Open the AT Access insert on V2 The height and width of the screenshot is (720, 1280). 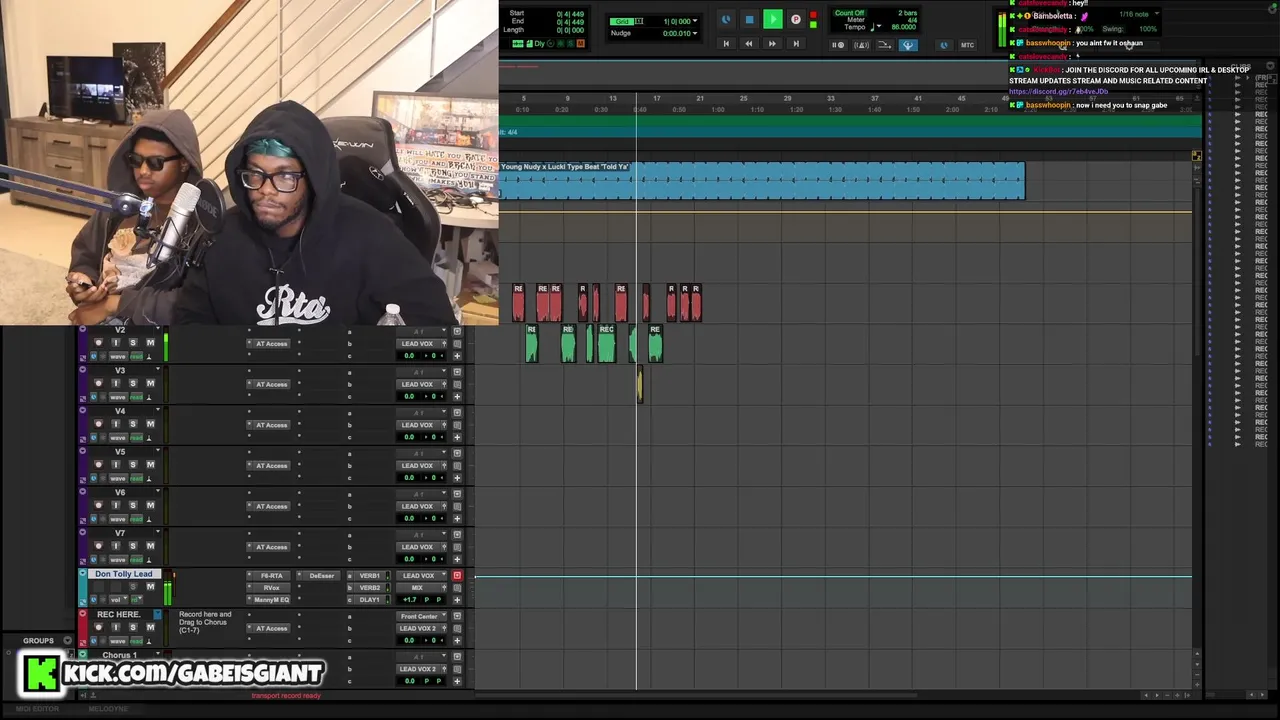(x=271, y=343)
